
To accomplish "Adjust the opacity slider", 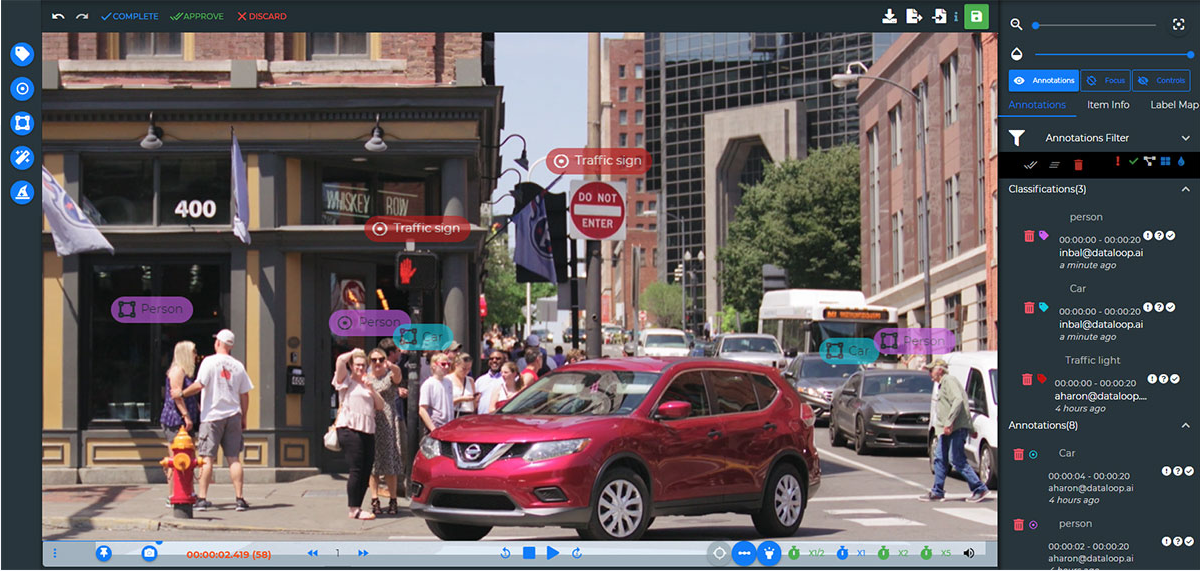I will 1113,54.
